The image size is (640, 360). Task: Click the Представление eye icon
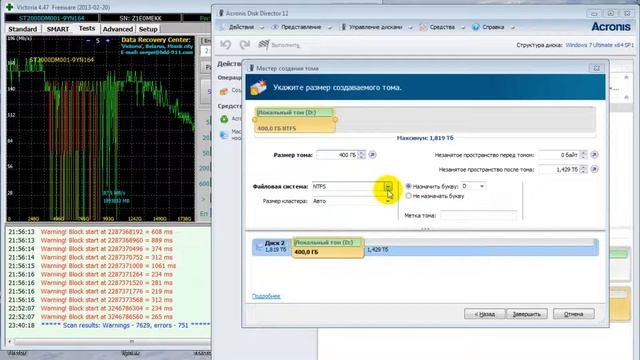tap(275, 27)
